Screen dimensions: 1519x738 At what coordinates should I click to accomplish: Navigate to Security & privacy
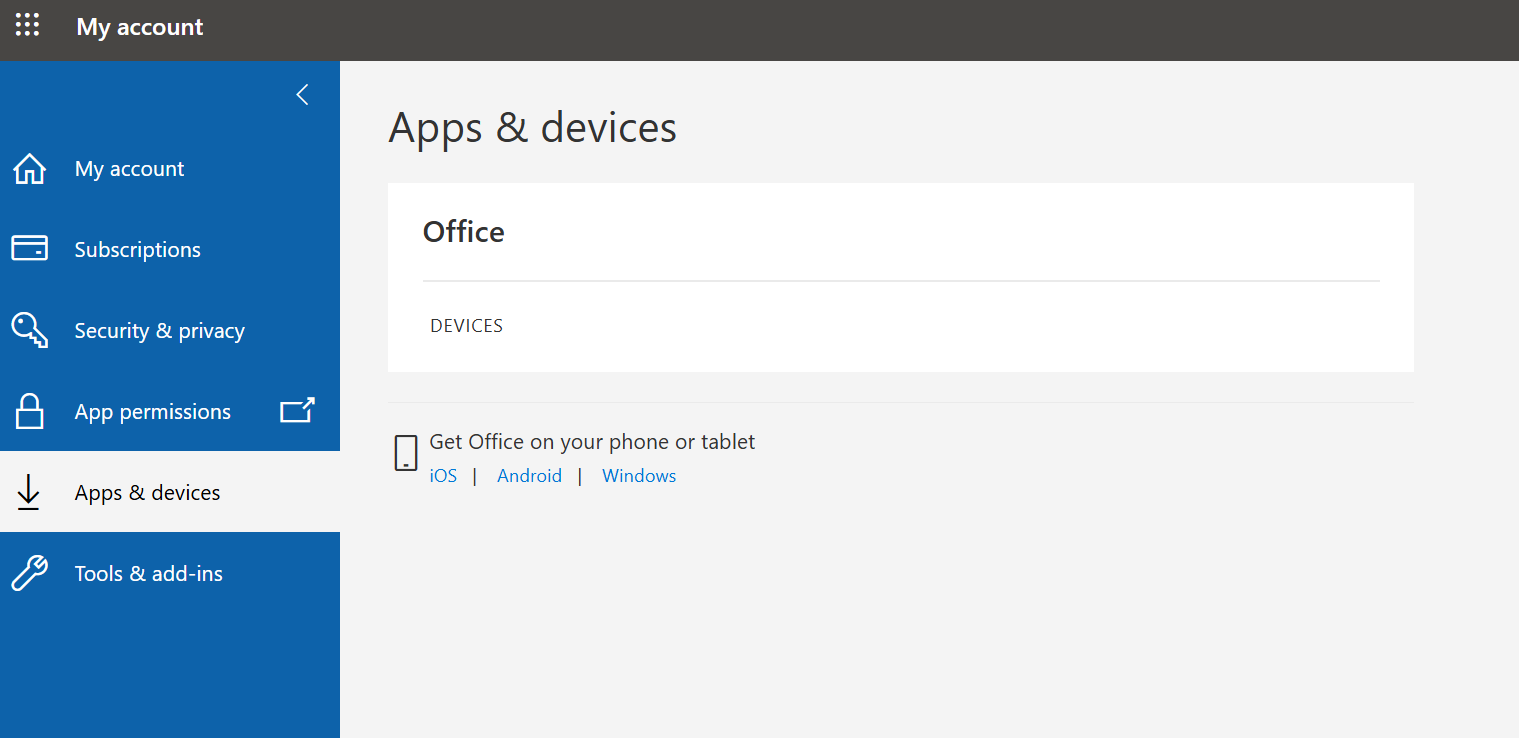tap(159, 330)
